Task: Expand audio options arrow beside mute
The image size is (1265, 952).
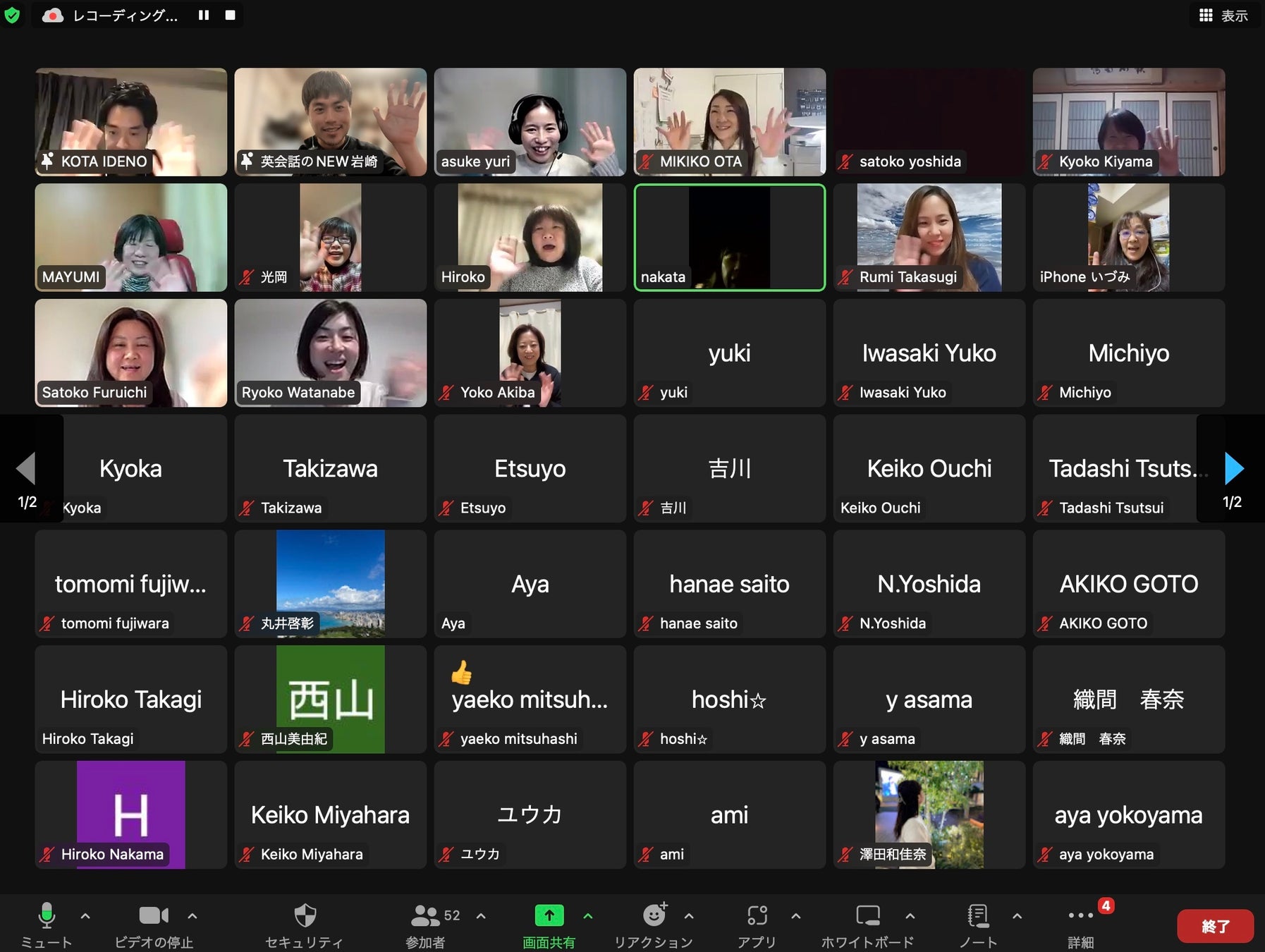Action: coord(85,916)
